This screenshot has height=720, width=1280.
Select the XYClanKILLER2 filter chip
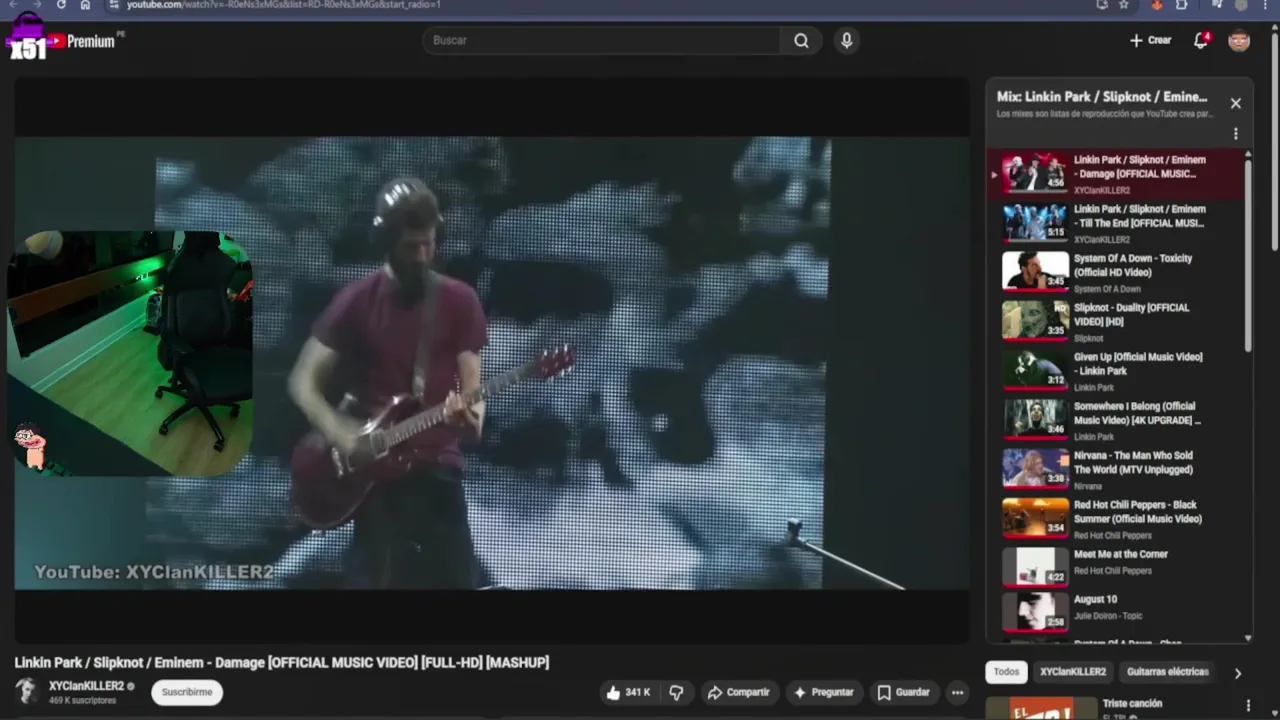(1073, 672)
